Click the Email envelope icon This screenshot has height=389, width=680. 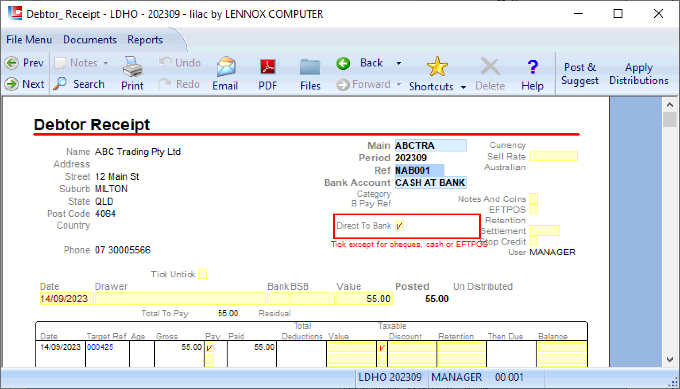(x=226, y=67)
